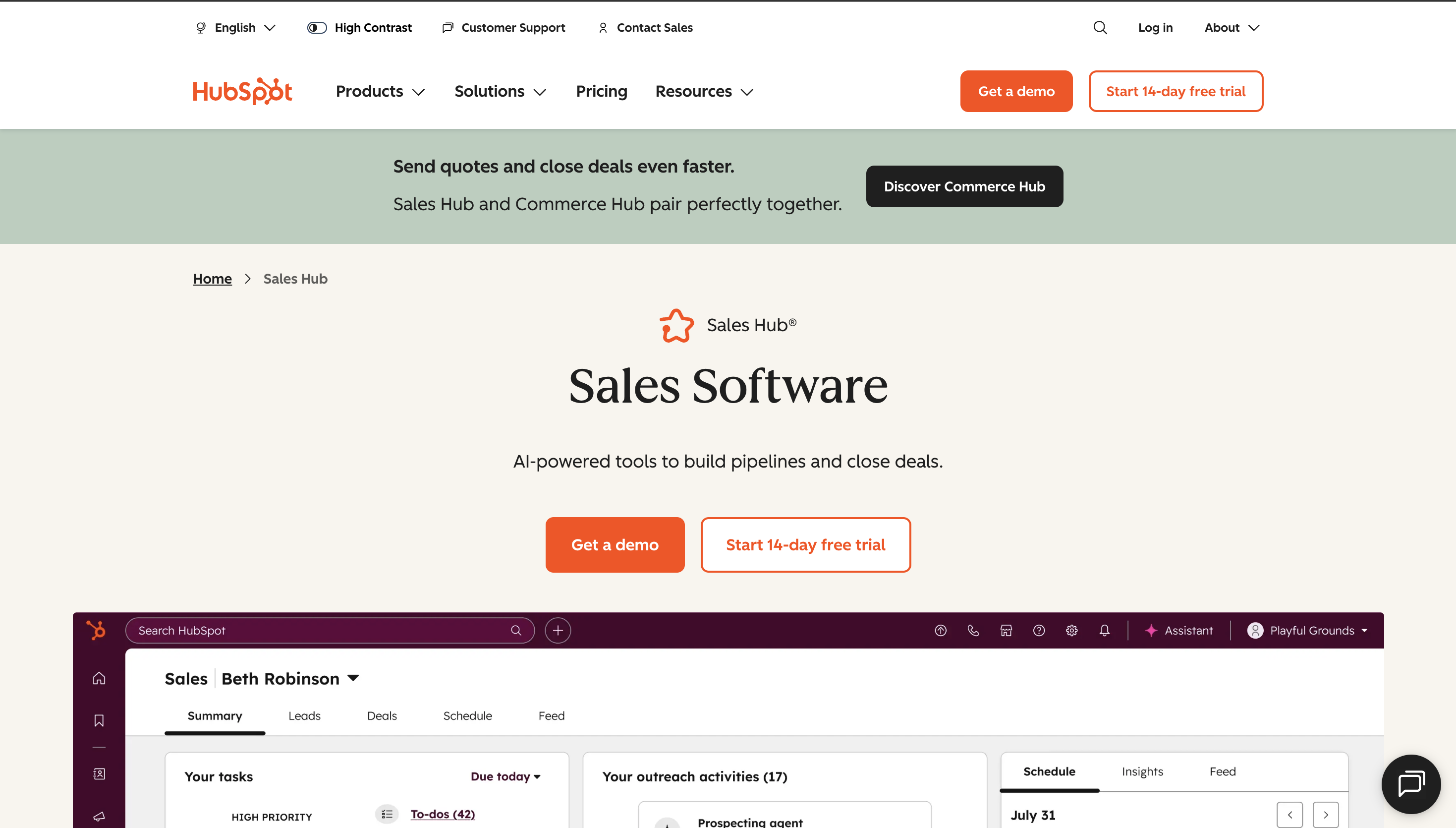The image size is (1456, 828).
Task: Open the site search magnifier icon
Action: (x=1100, y=27)
